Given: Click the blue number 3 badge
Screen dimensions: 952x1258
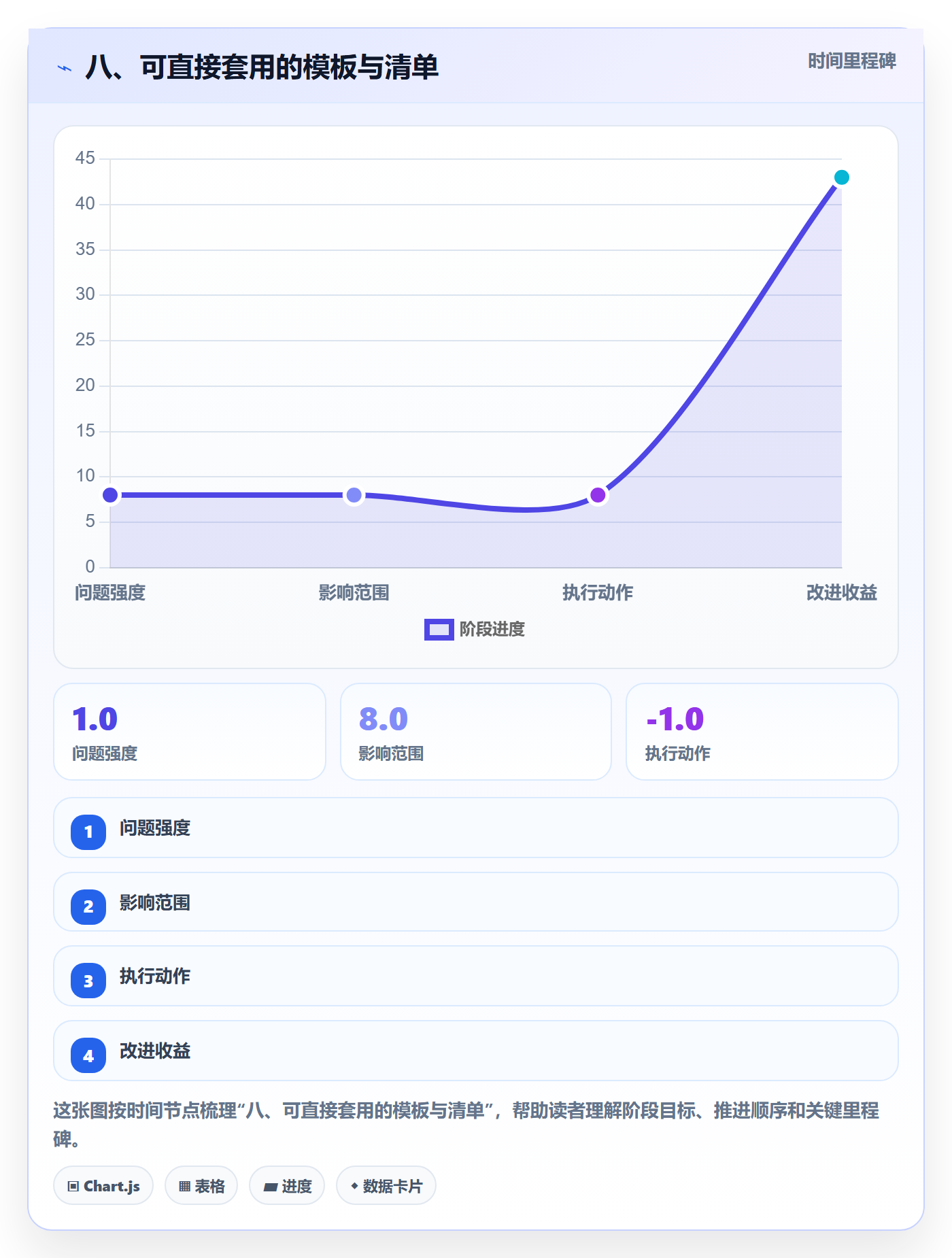Looking at the screenshot, I should 88,981.
